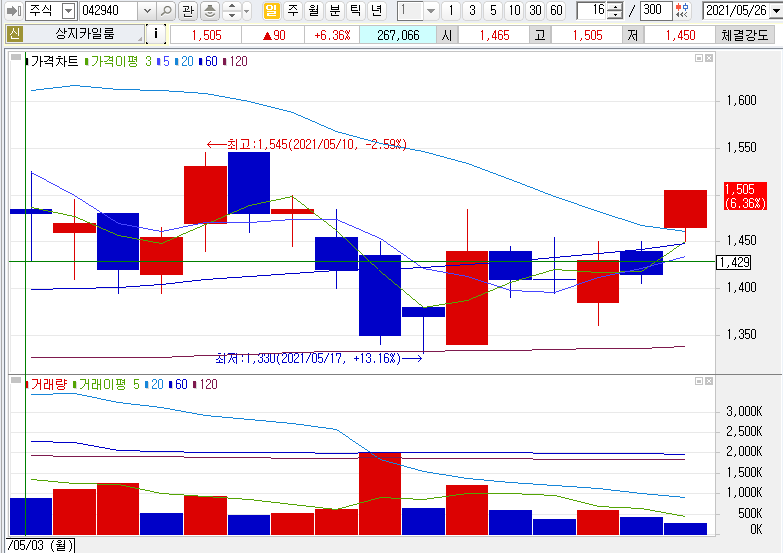Click the 저 low price label
This screenshot has width=783, height=553.
point(633,35)
